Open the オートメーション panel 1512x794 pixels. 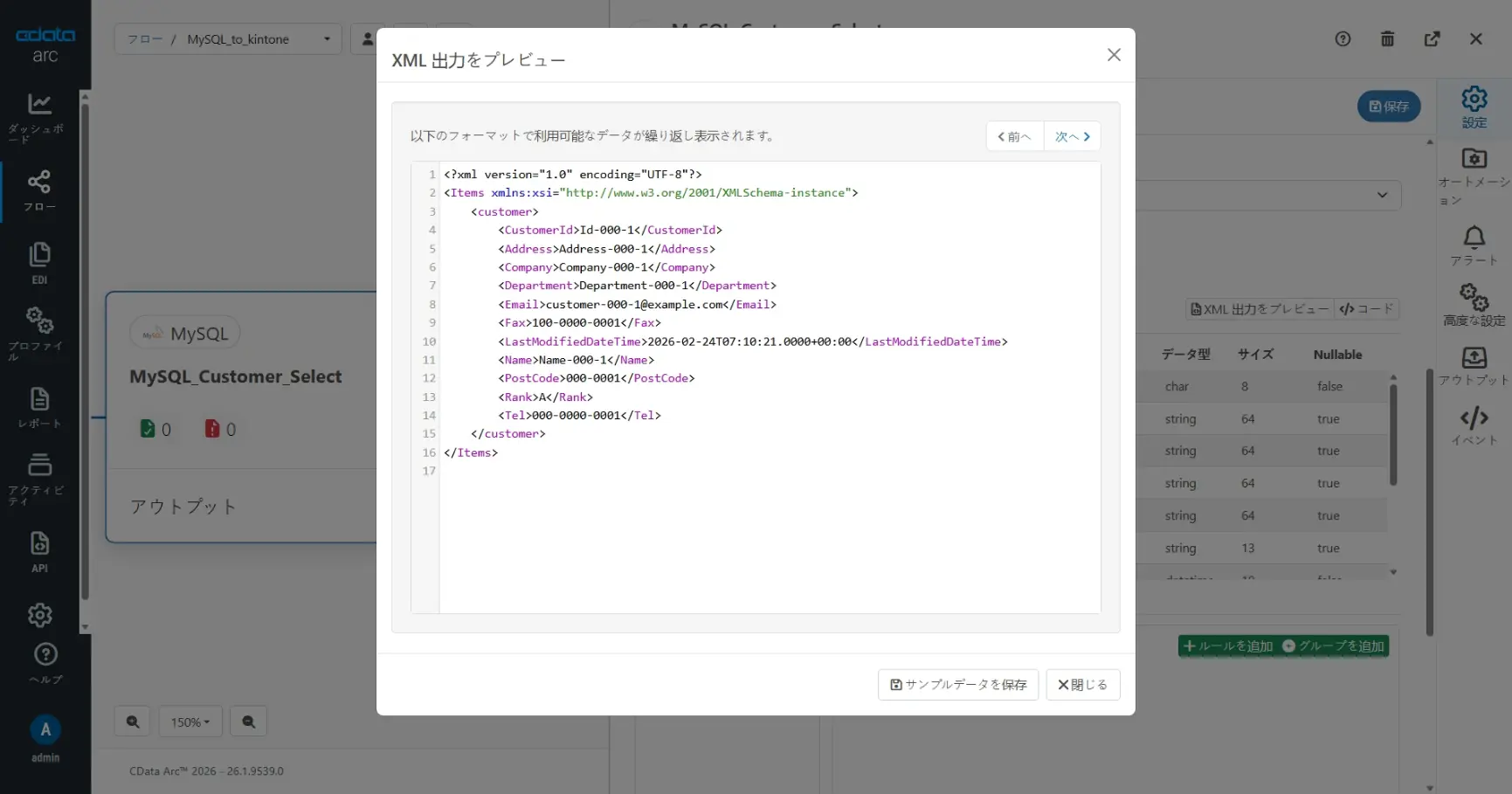(1474, 172)
